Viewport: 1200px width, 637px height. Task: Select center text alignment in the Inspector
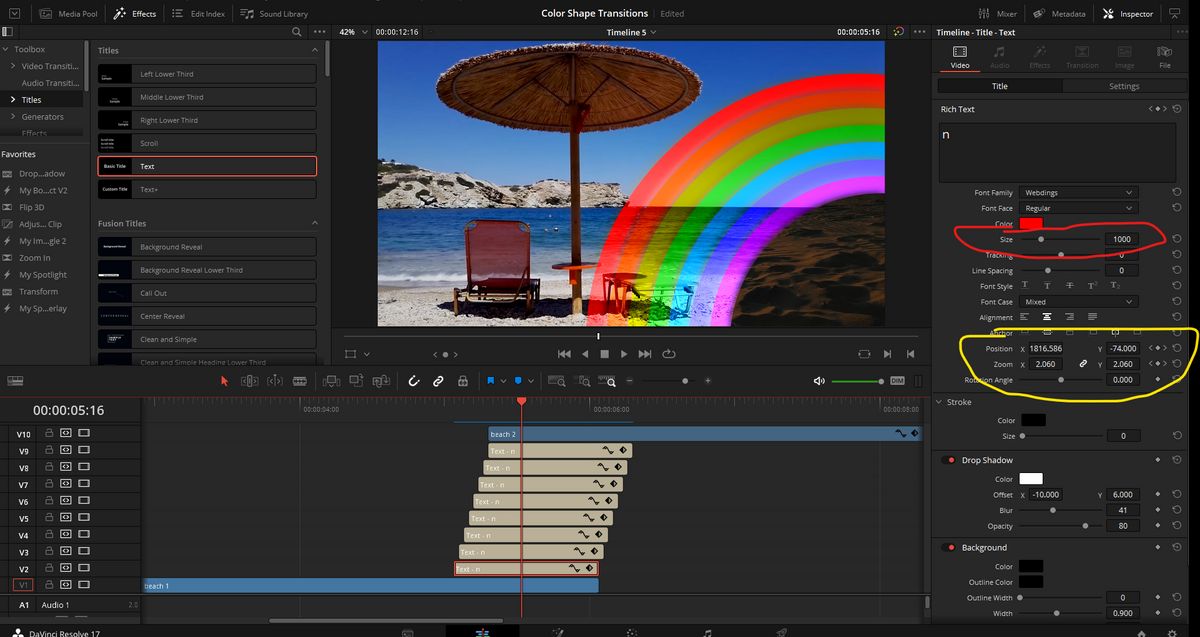1046,317
